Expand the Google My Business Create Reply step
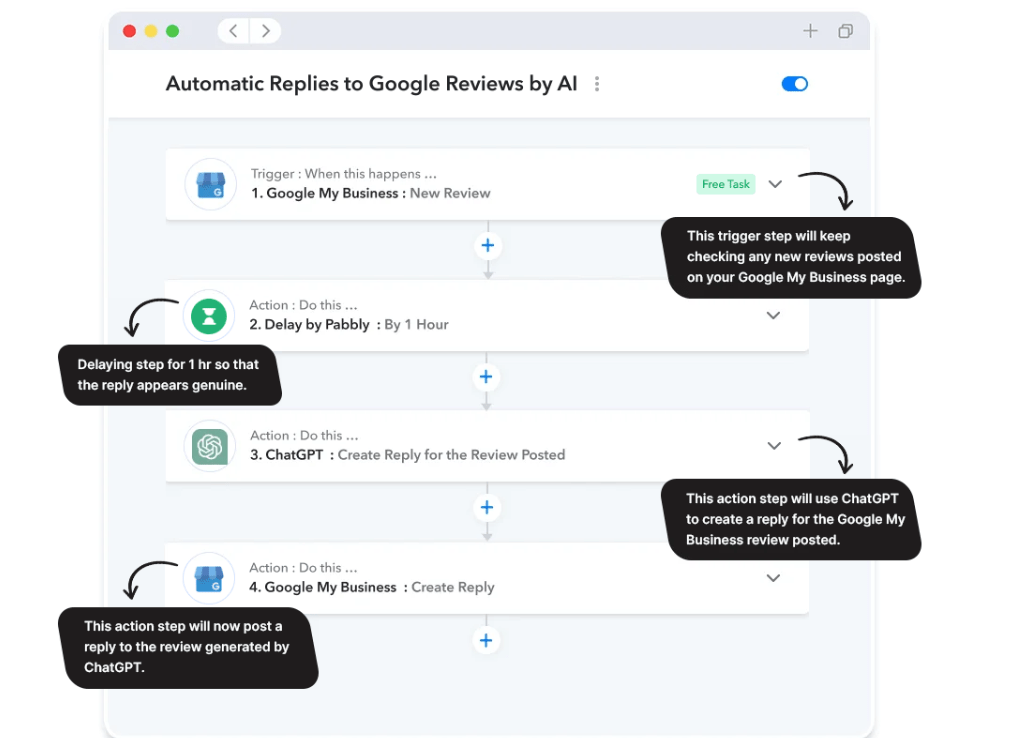The image size is (1012, 738). (773, 578)
